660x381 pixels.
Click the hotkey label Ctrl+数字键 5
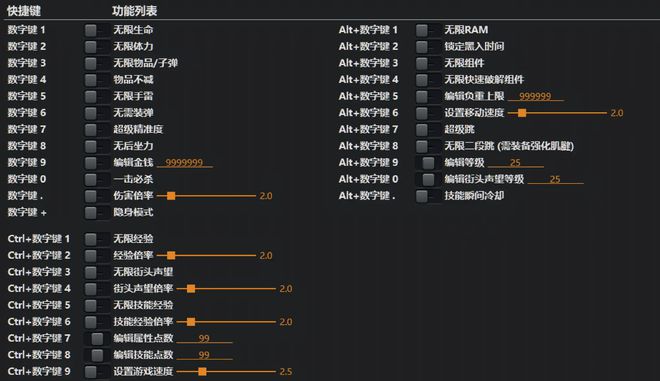(x=39, y=305)
